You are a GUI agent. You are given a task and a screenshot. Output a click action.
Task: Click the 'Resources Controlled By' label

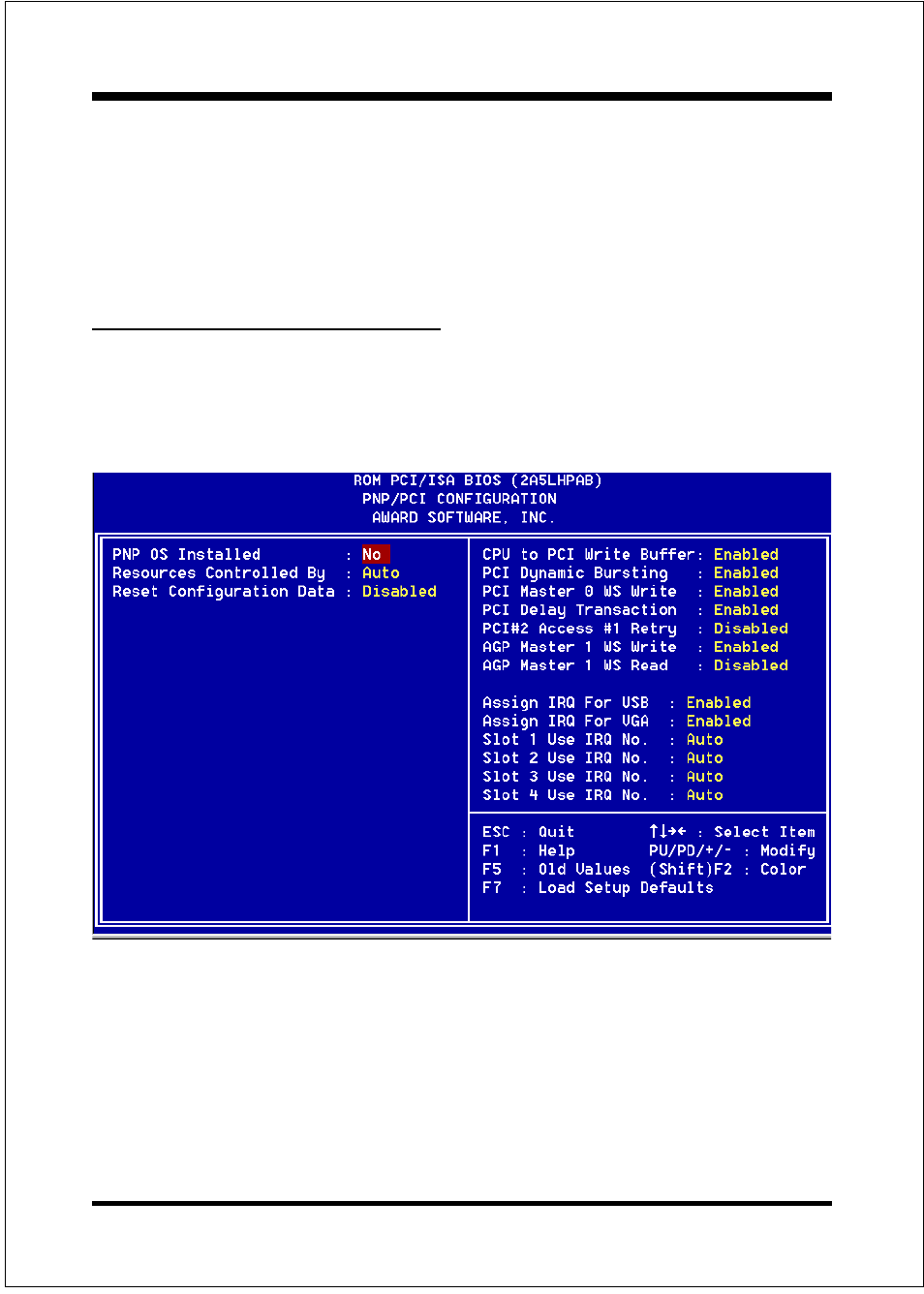219,572
